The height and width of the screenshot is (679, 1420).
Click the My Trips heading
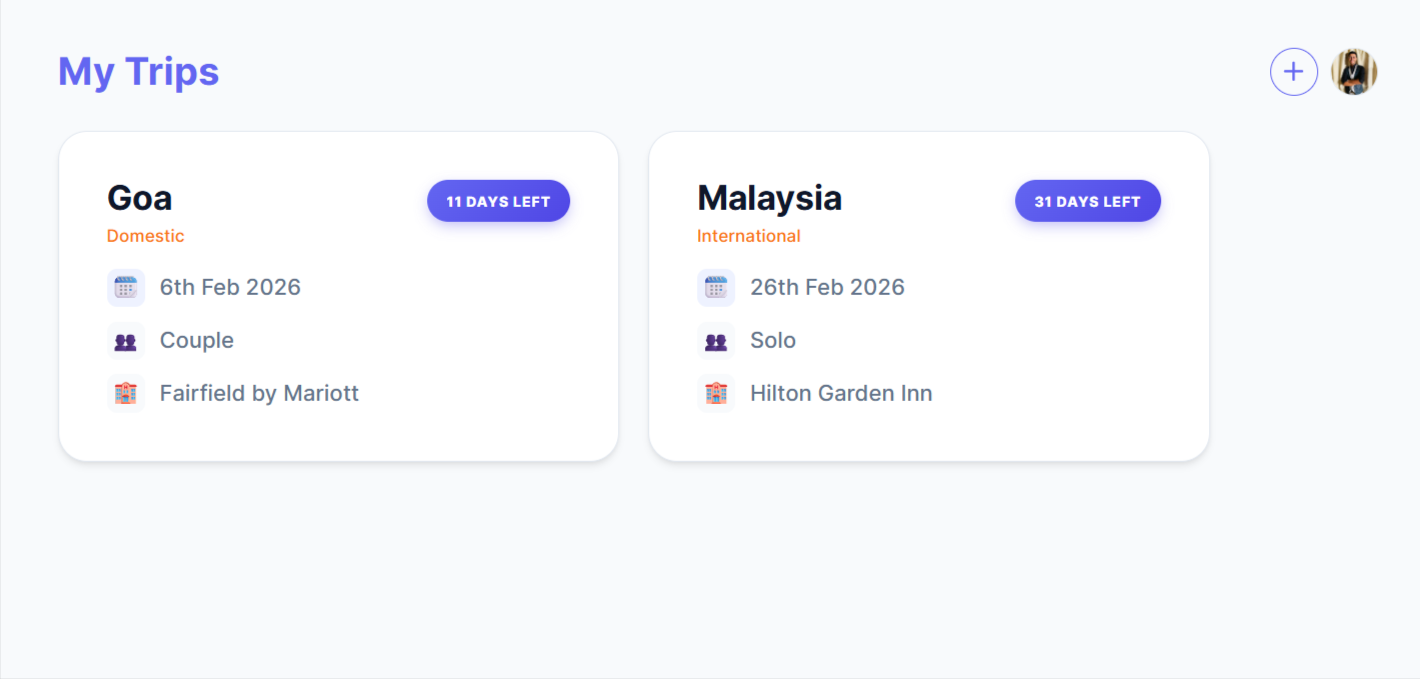[138, 71]
